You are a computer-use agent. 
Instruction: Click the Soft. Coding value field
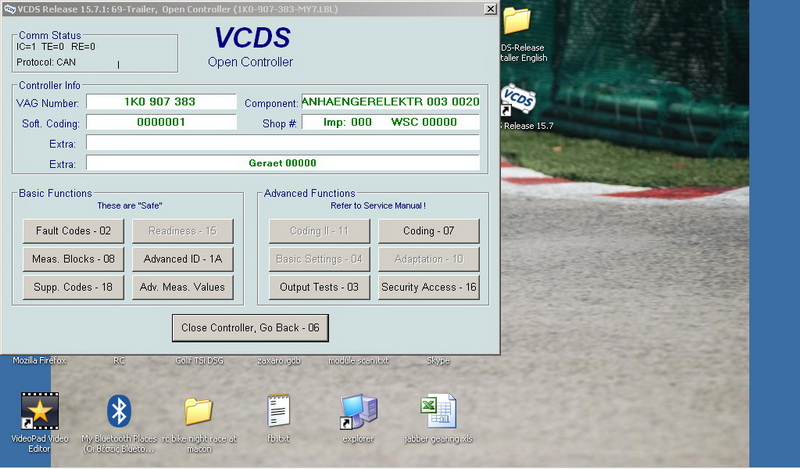coord(161,122)
